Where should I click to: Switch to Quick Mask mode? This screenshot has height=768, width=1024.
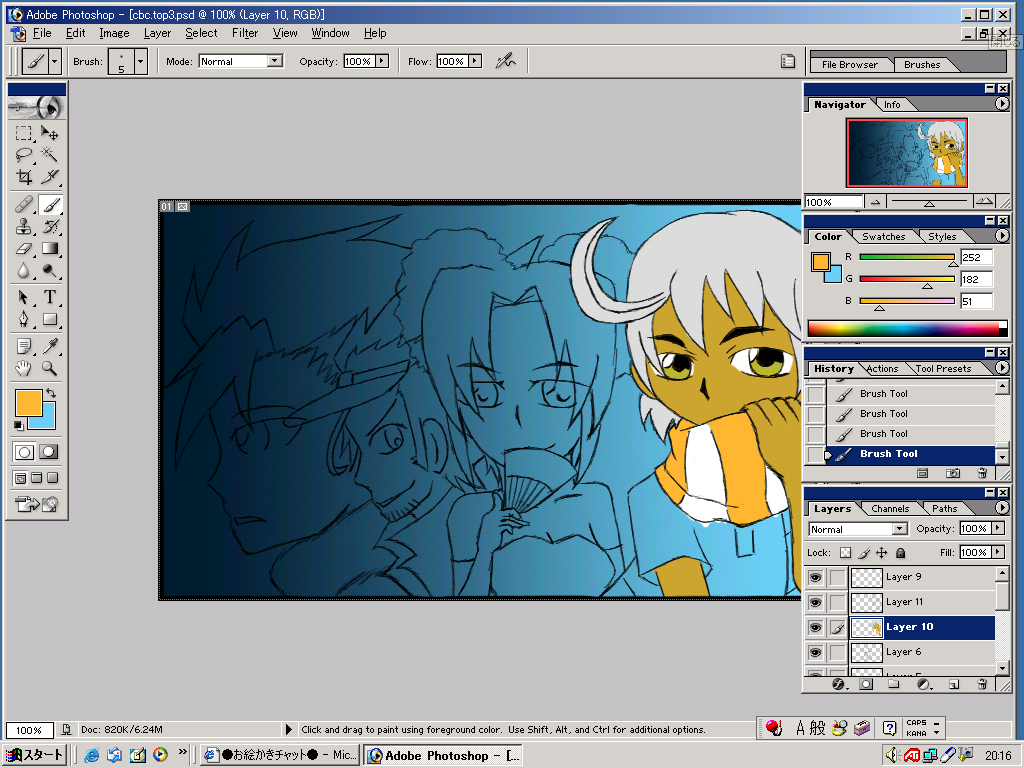(48, 451)
